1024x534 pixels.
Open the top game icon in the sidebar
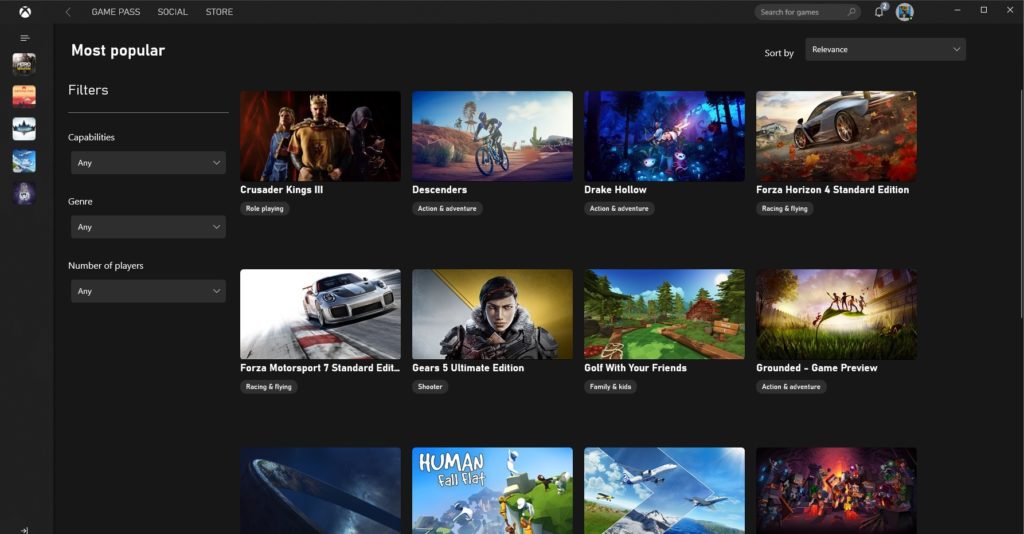coord(24,64)
